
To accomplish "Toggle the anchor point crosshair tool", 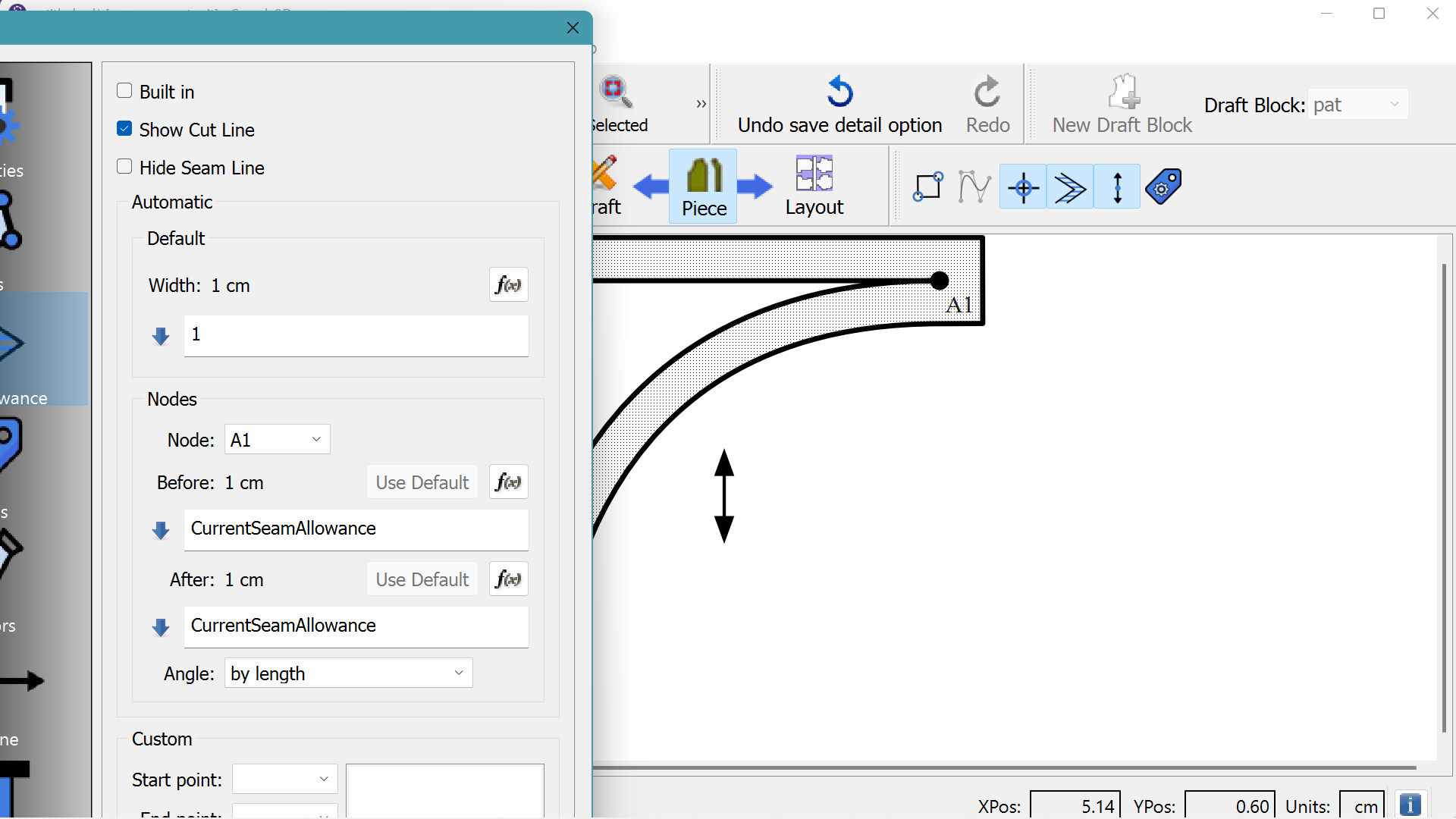I will (x=1023, y=187).
